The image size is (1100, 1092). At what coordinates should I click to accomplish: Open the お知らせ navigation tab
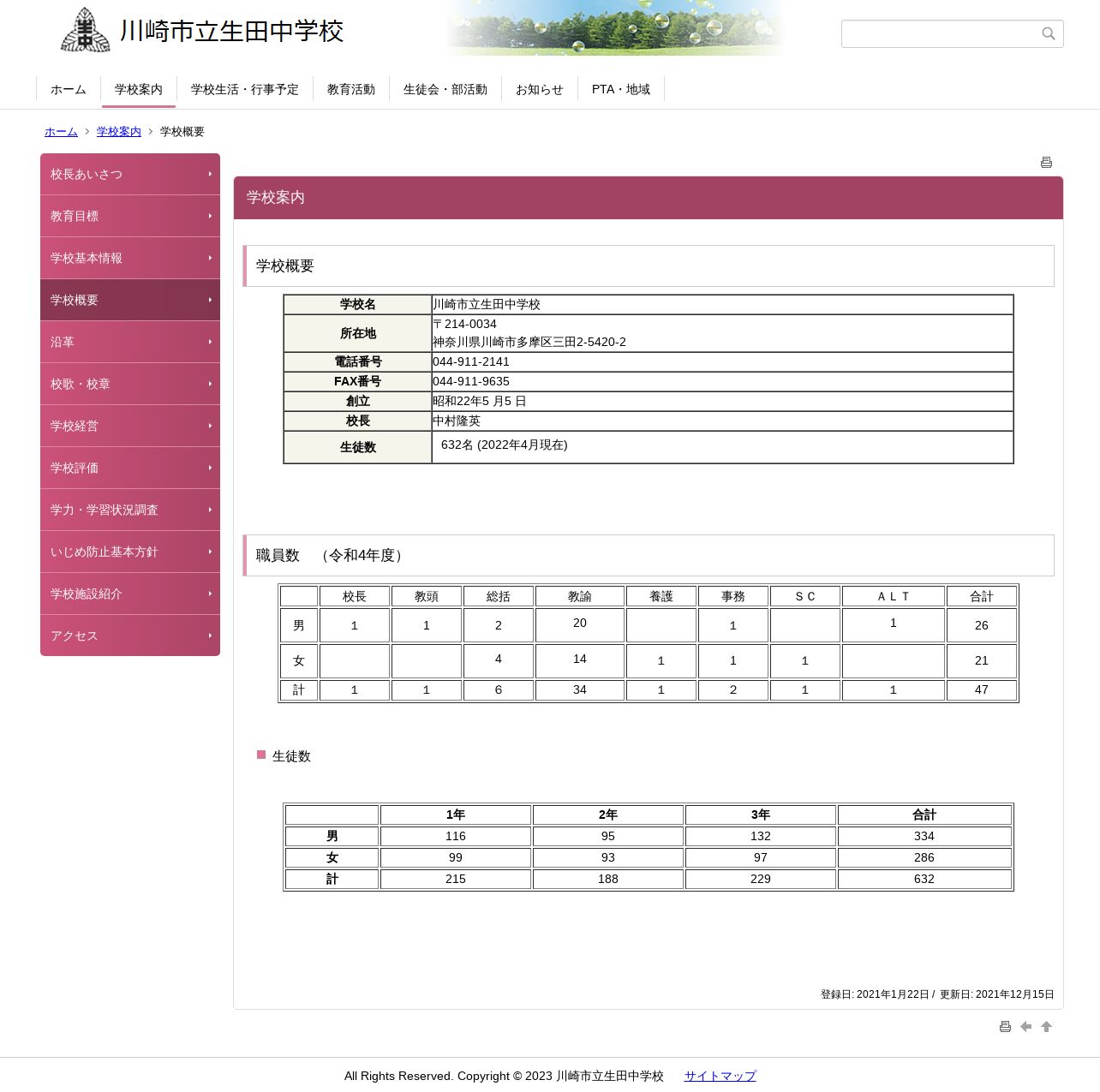point(540,89)
